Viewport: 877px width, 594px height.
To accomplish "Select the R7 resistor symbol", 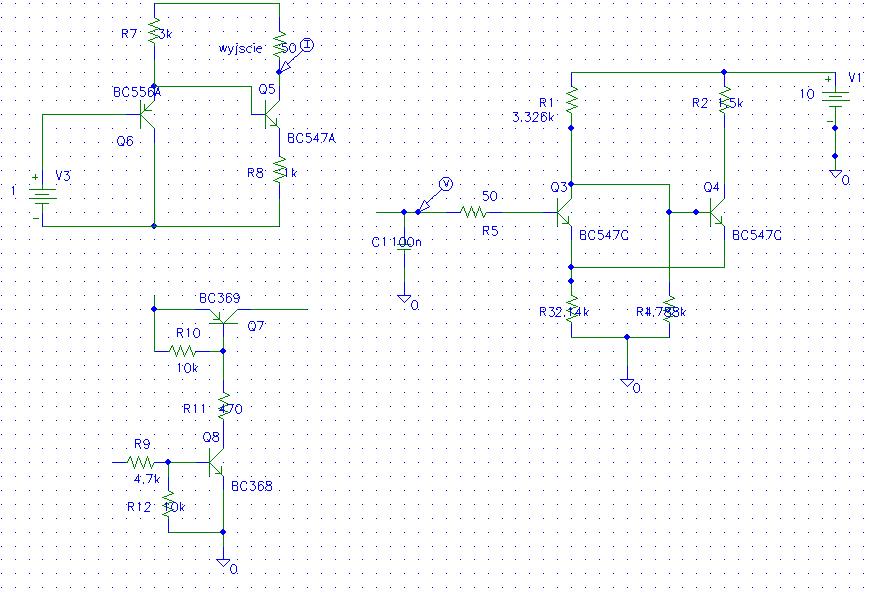I will (x=154, y=32).
